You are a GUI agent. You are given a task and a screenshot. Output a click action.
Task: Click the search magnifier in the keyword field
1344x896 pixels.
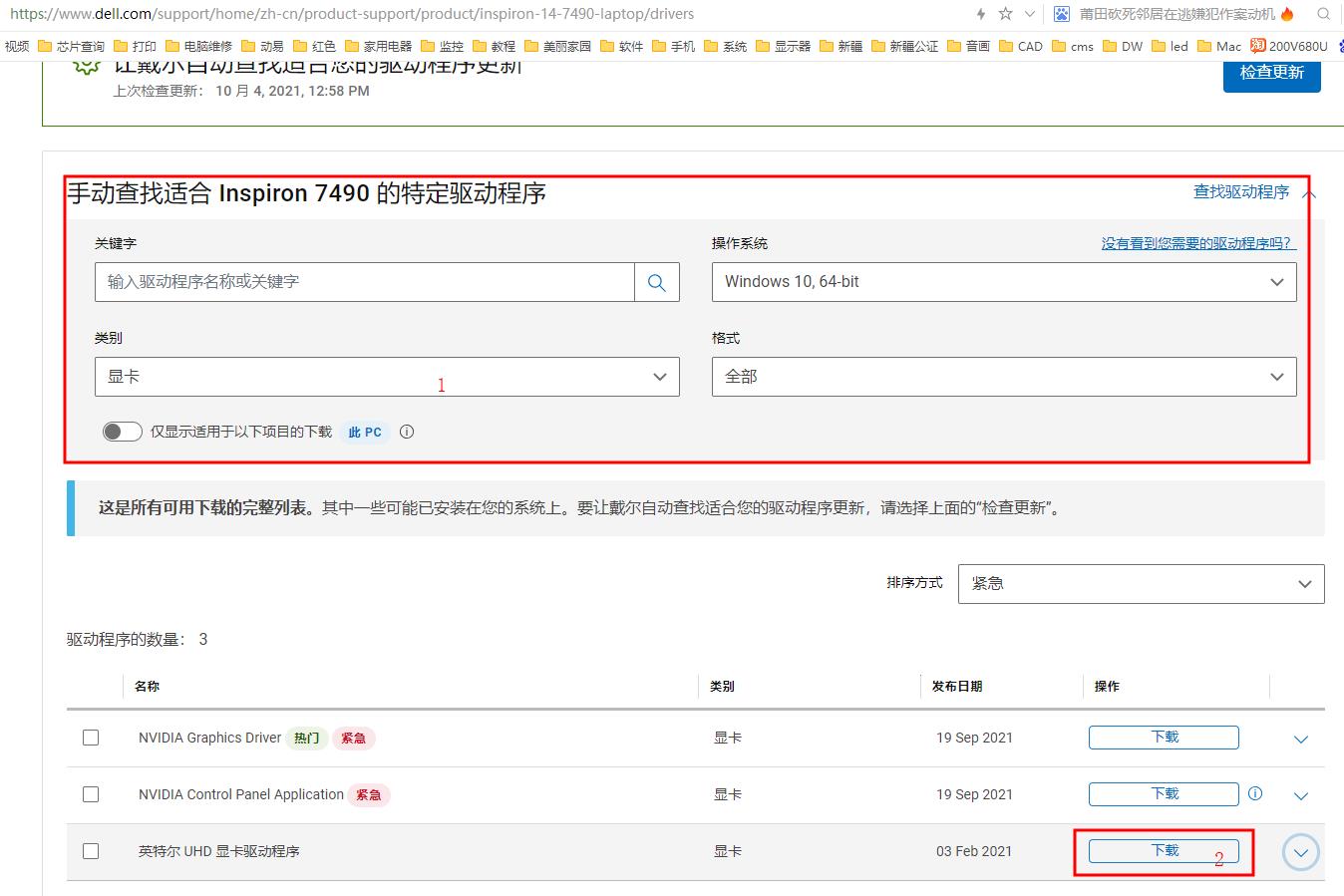(x=656, y=282)
